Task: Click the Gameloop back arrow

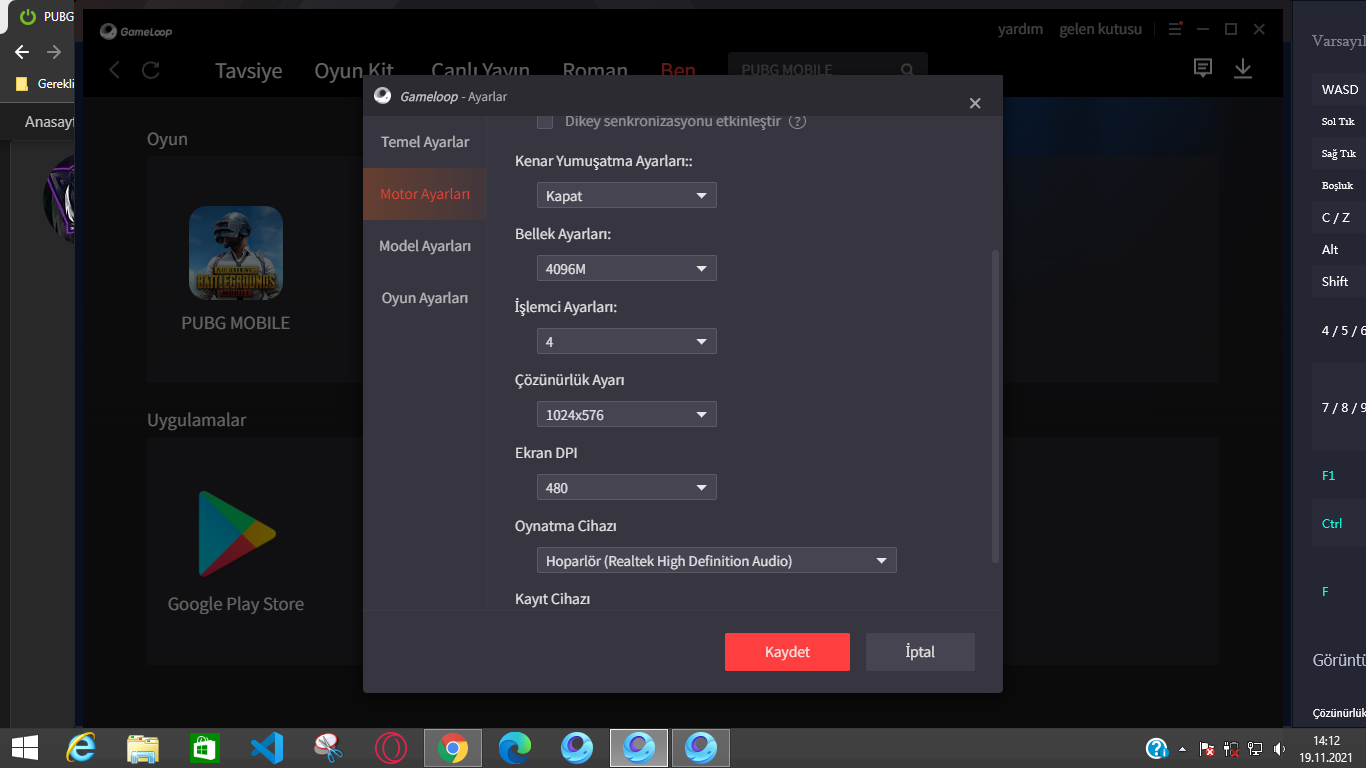Action: [115, 70]
